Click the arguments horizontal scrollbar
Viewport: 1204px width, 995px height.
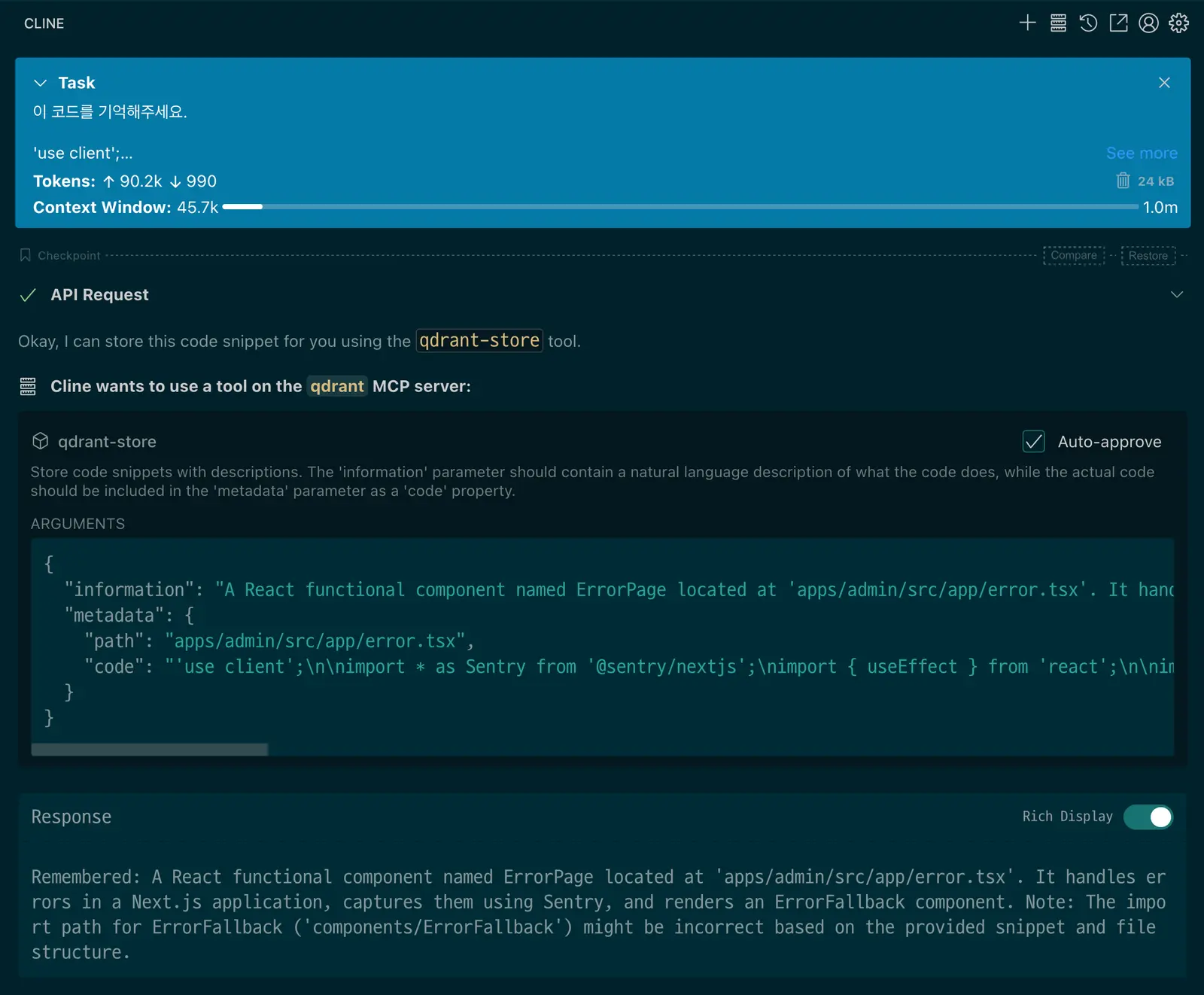pos(150,750)
